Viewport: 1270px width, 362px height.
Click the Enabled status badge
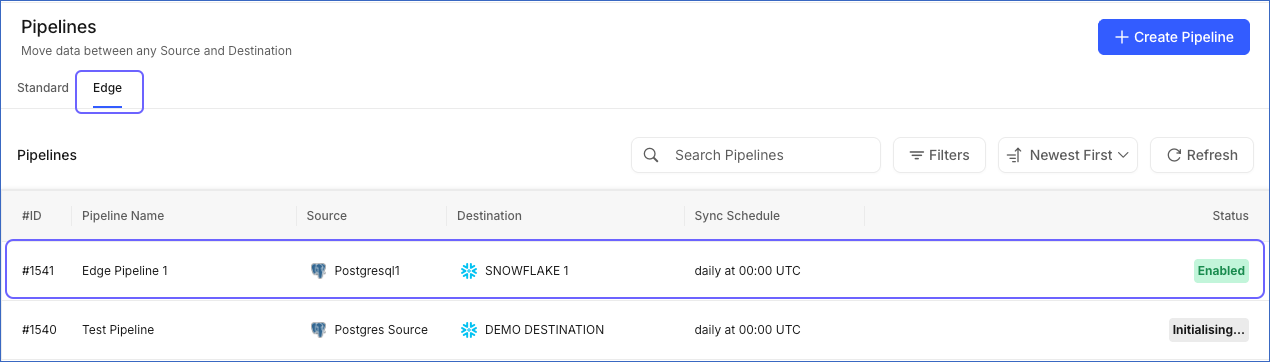pos(1221,270)
